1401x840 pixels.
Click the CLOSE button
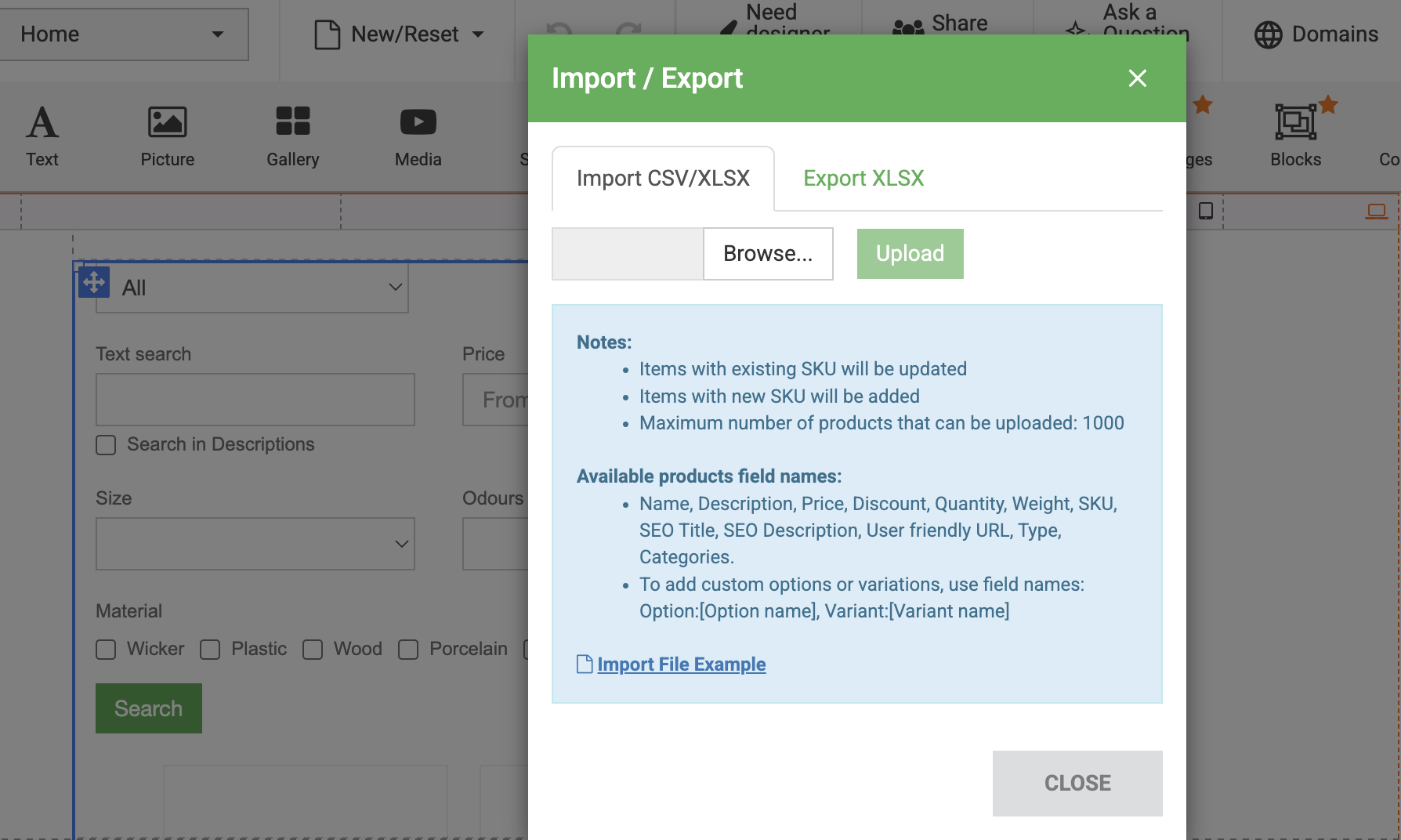coord(1077,784)
